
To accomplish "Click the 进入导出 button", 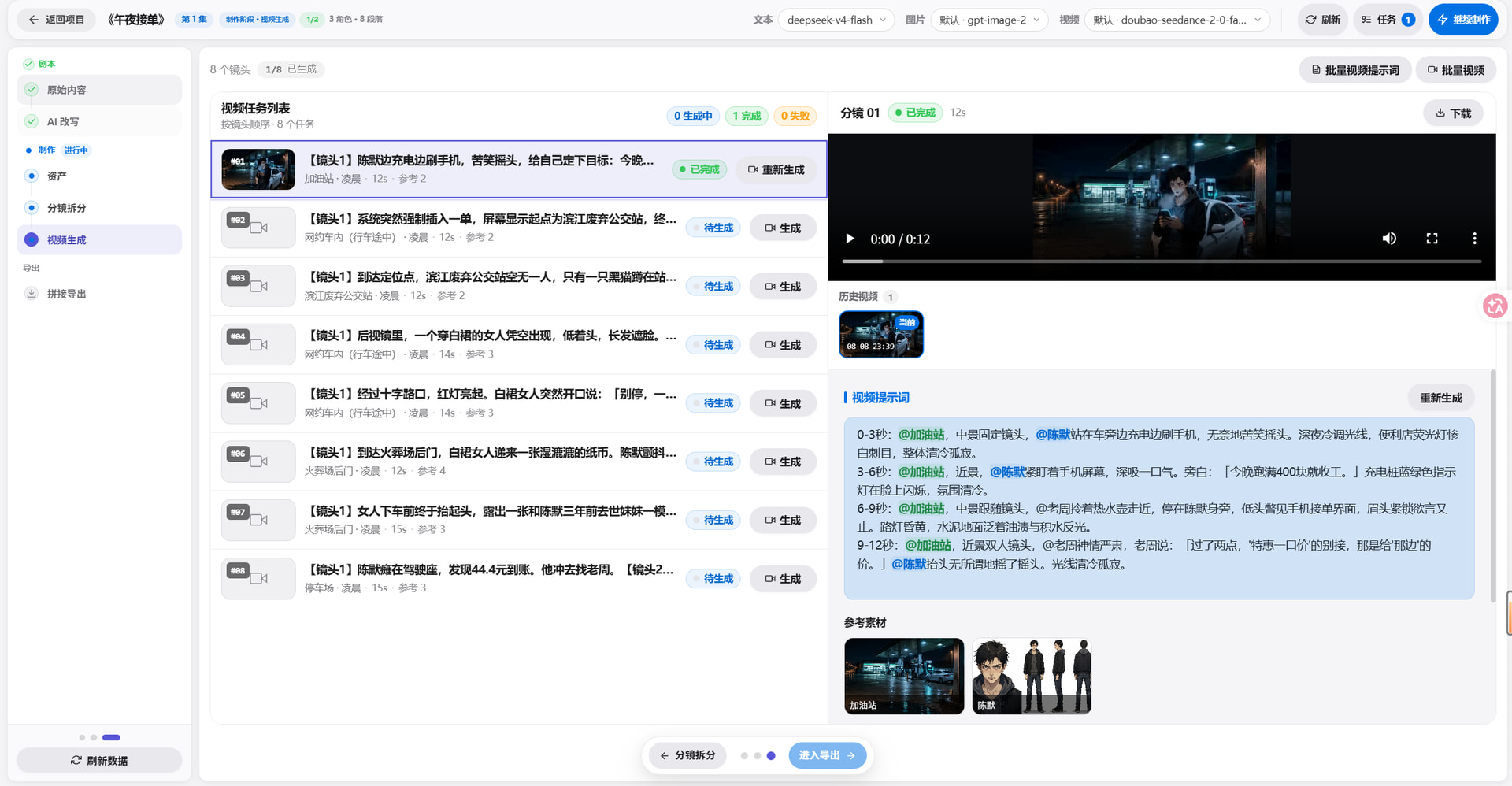I will (827, 755).
